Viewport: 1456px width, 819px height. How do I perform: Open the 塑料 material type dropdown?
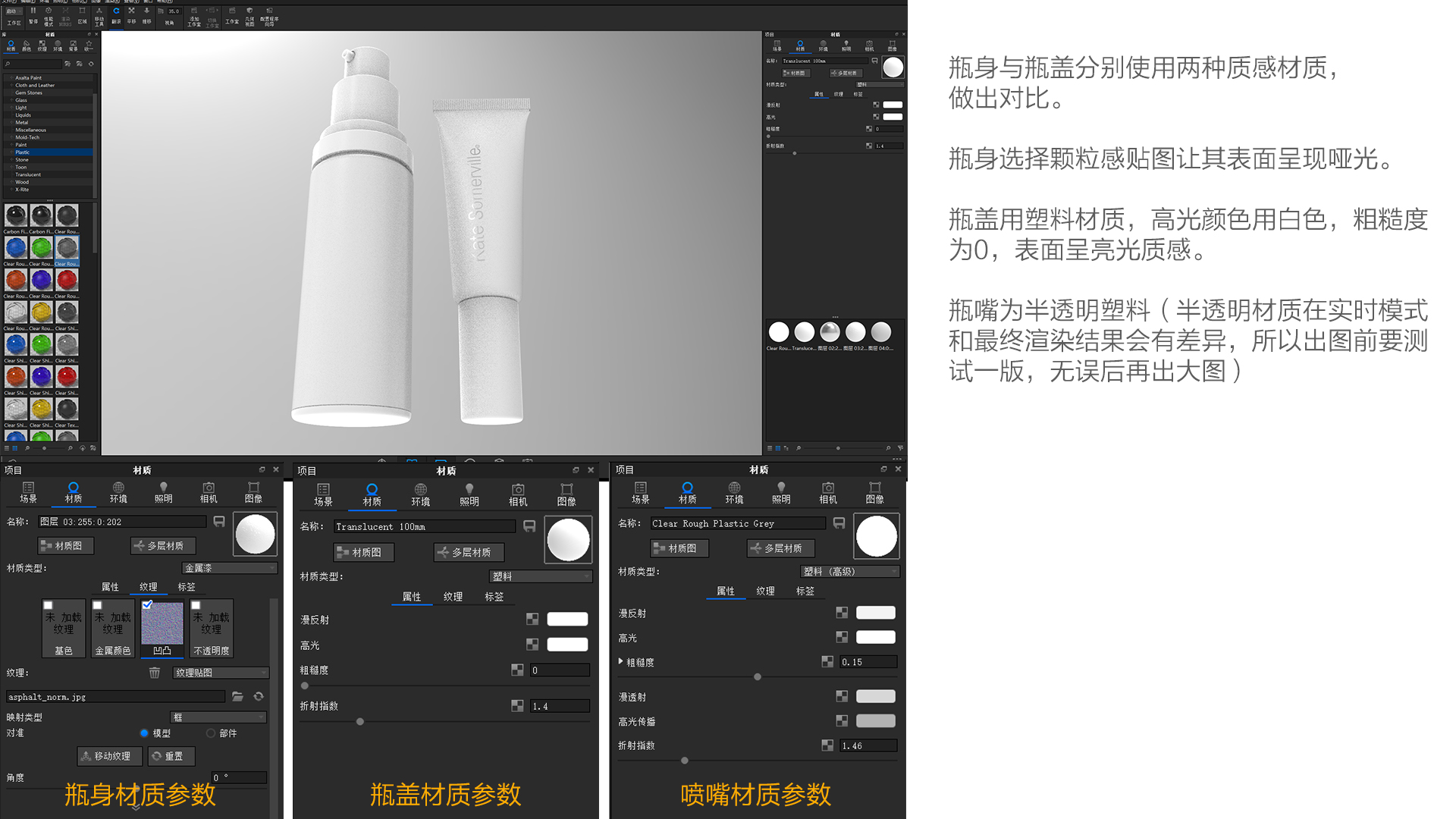click(x=541, y=576)
